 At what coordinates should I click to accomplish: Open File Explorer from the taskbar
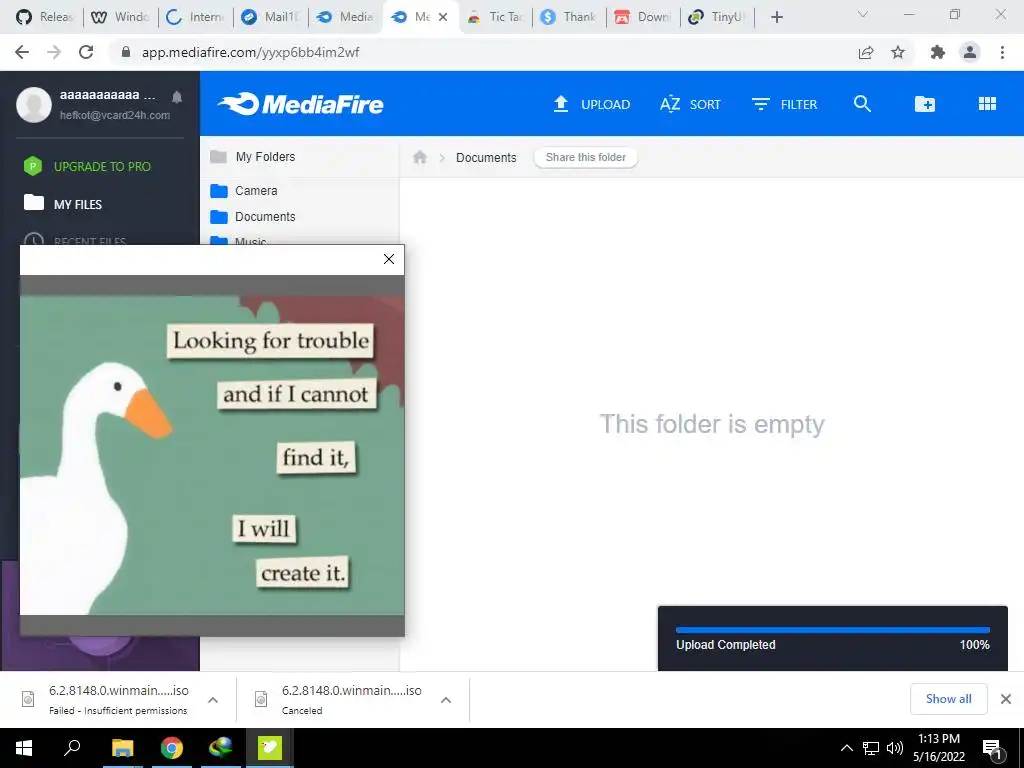[x=122, y=748]
